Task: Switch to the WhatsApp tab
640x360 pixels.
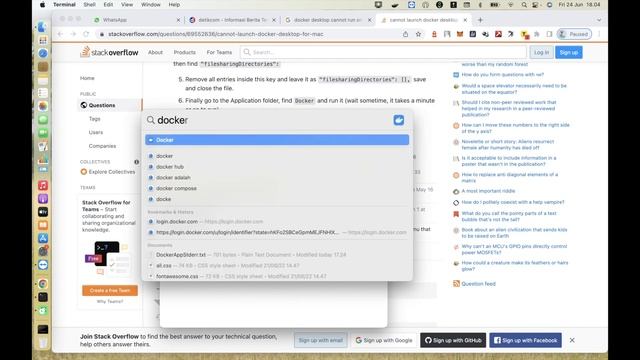Action: [x=137, y=20]
